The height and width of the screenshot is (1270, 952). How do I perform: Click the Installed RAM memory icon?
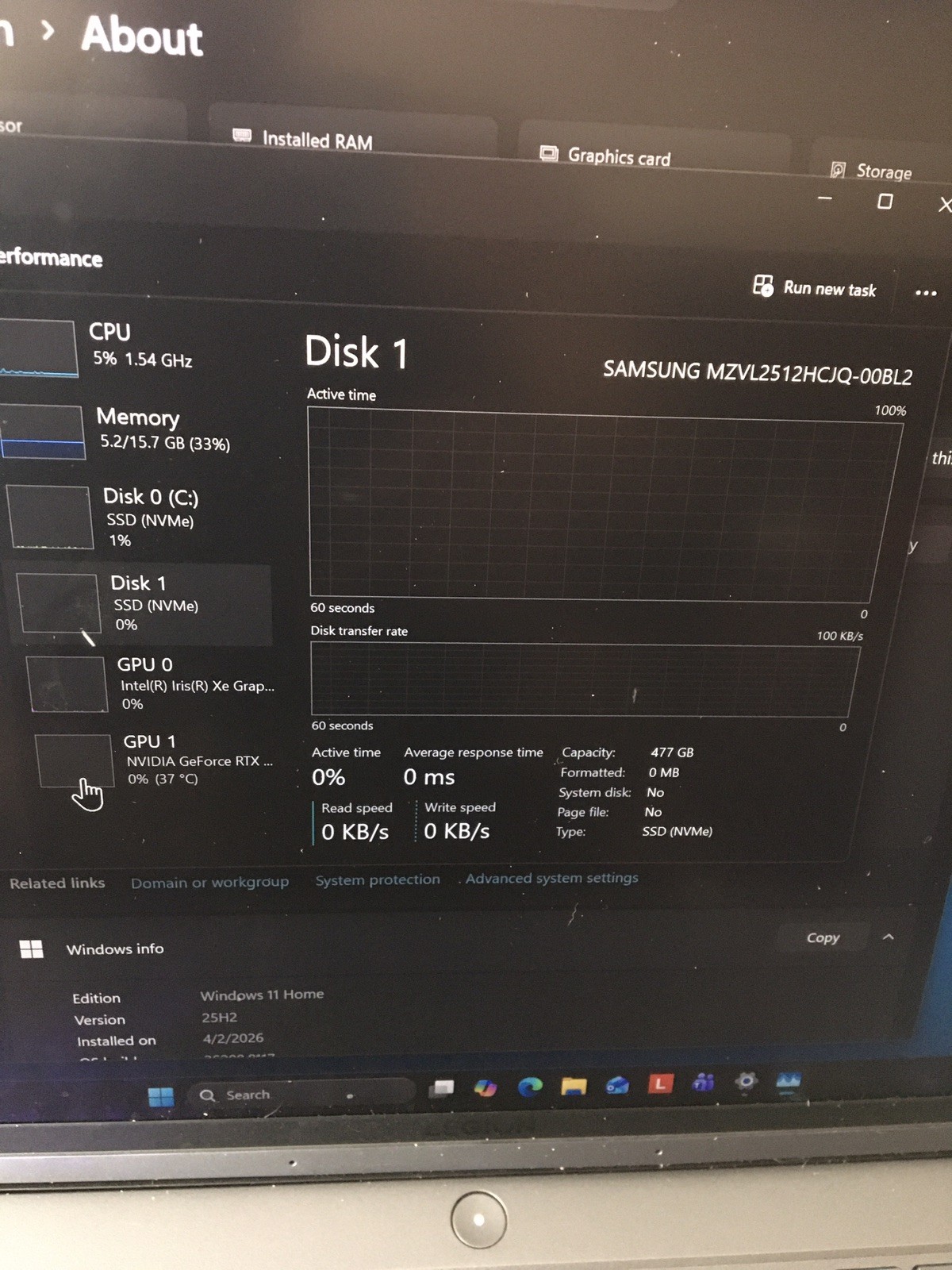[x=242, y=136]
